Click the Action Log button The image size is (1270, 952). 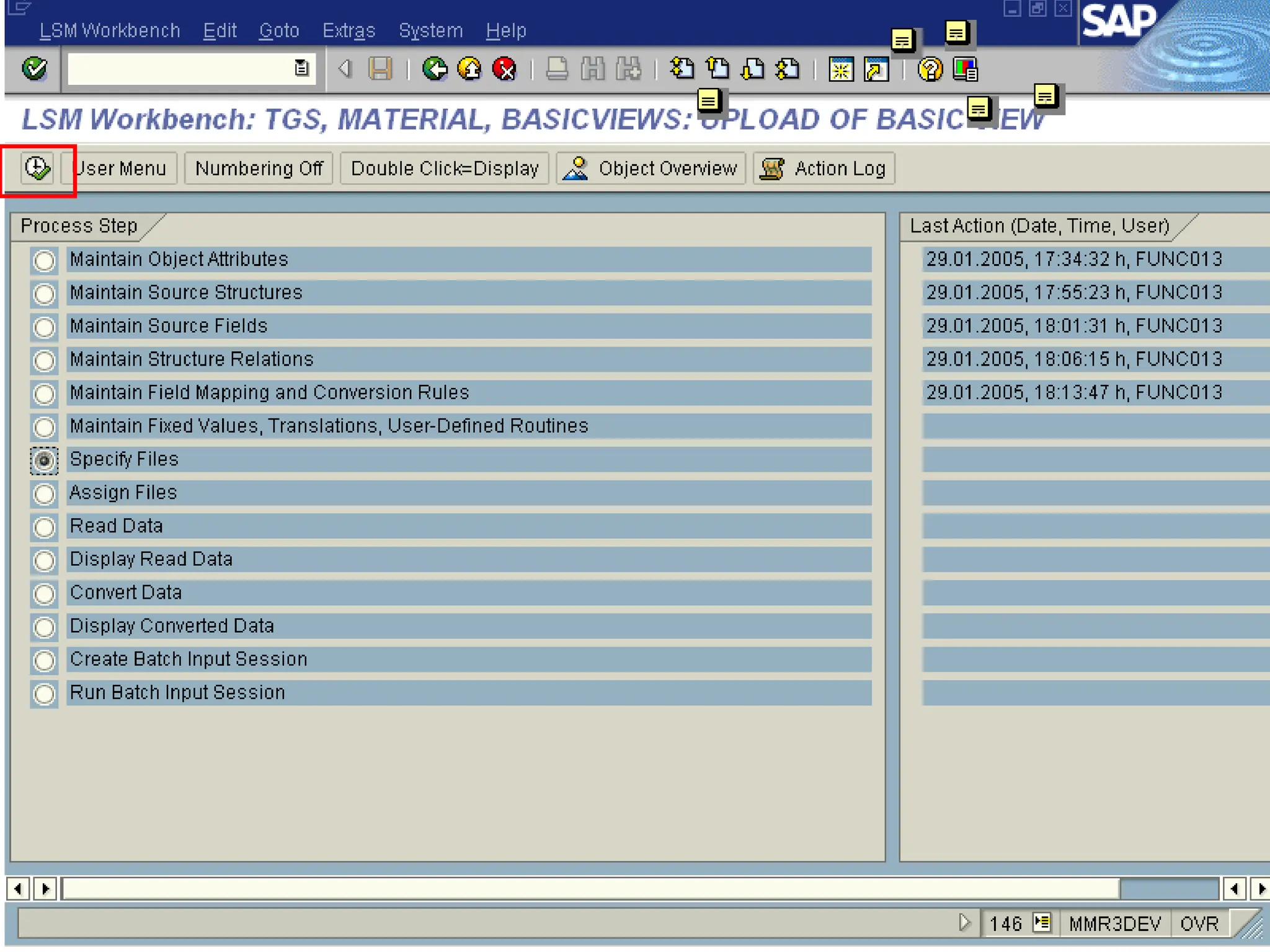tap(824, 168)
